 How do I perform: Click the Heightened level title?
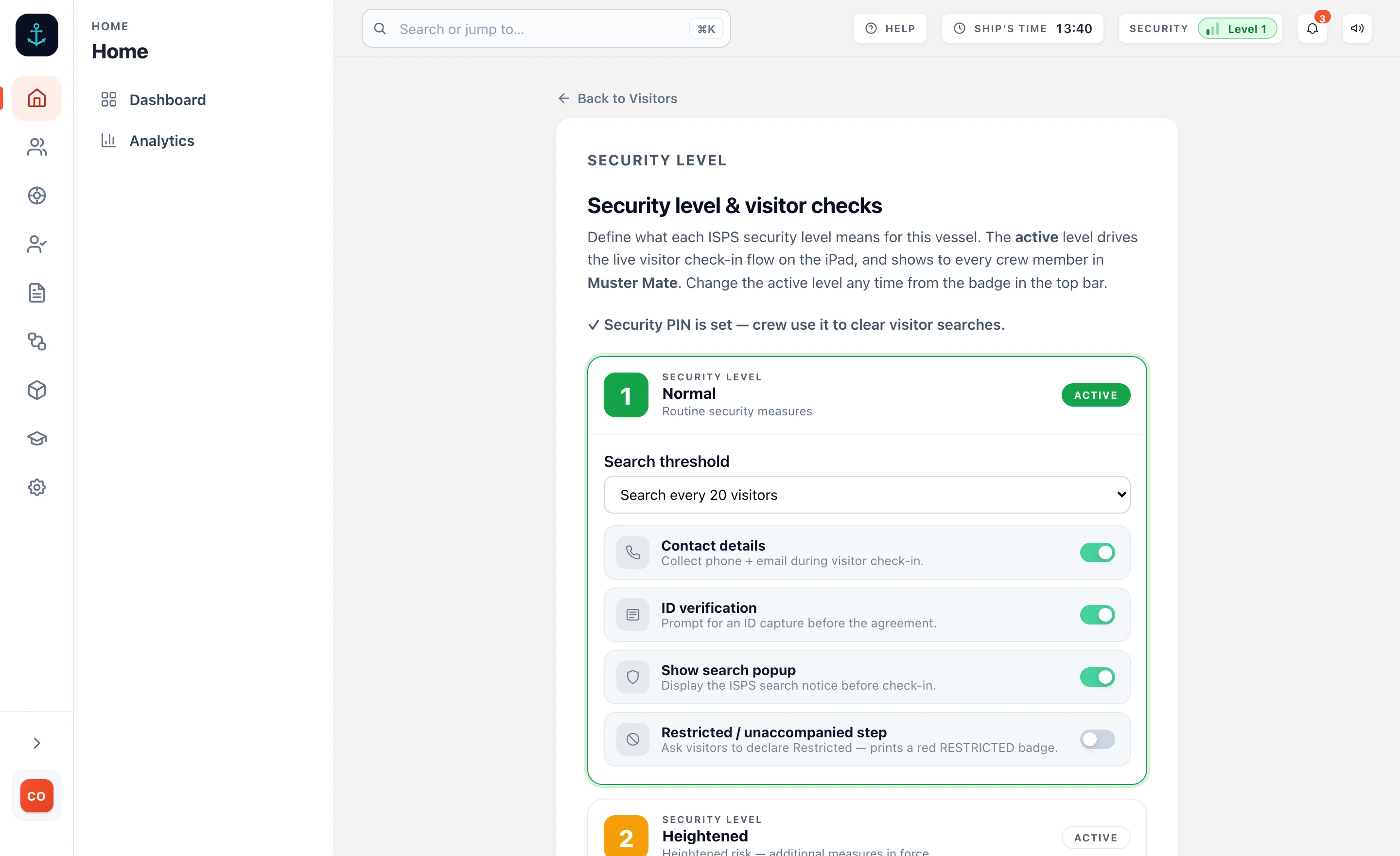[x=705, y=836]
